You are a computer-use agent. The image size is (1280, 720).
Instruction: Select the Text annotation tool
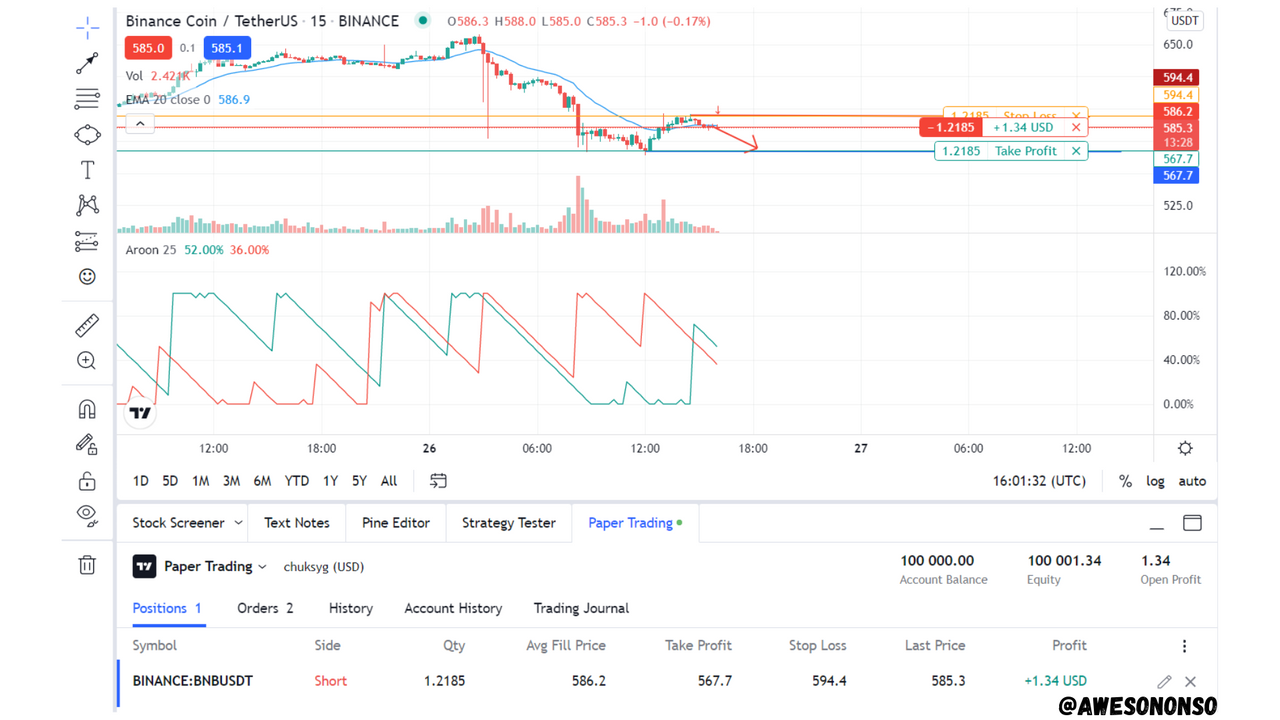[x=87, y=170]
